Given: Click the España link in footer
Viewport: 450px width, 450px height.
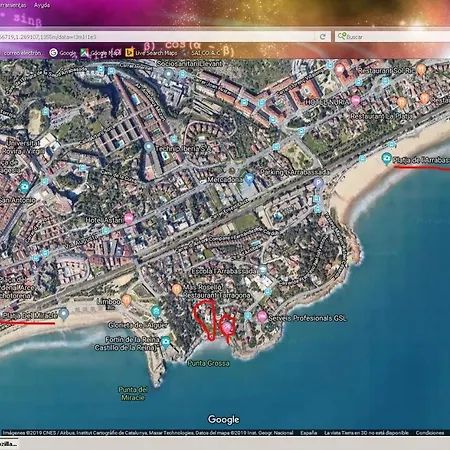Looking at the screenshot, I should pos(309,433).
